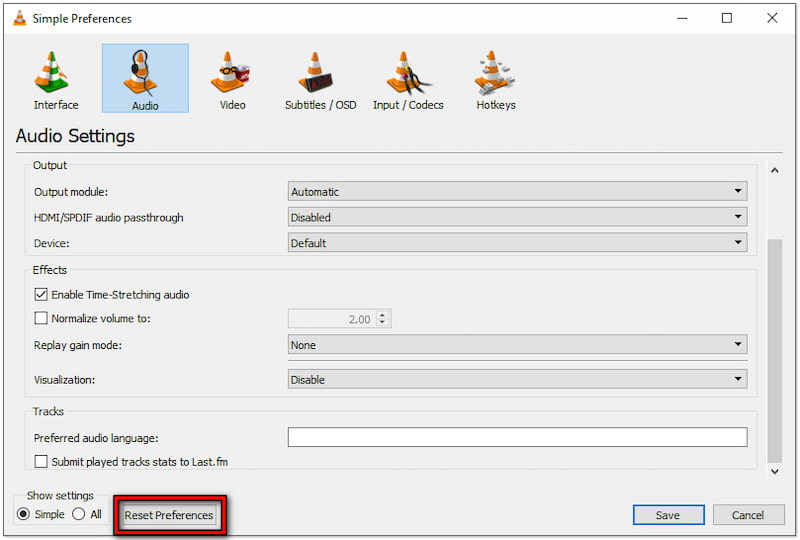Check Submit played tracks stats to Last.fm
The width and height of the screenshot is (800, 540).
click(x=41, y=462)
